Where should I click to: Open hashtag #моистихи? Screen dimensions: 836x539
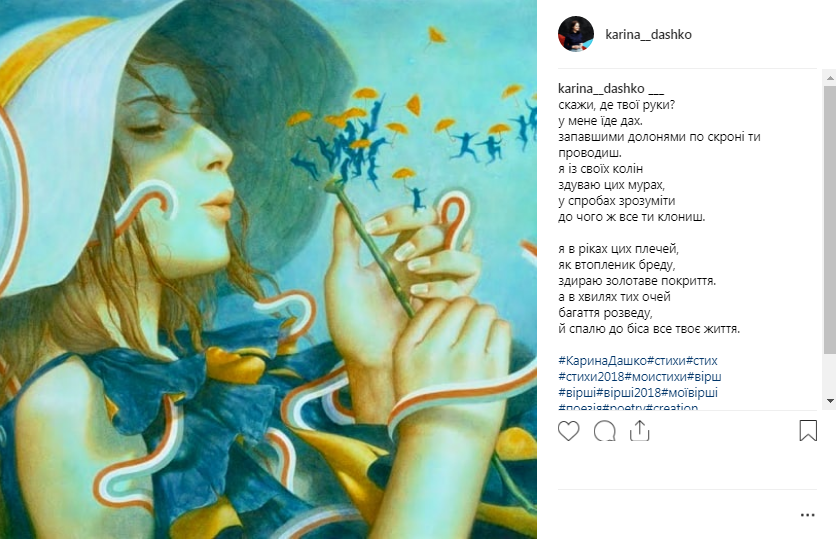[x=656, y=376]
